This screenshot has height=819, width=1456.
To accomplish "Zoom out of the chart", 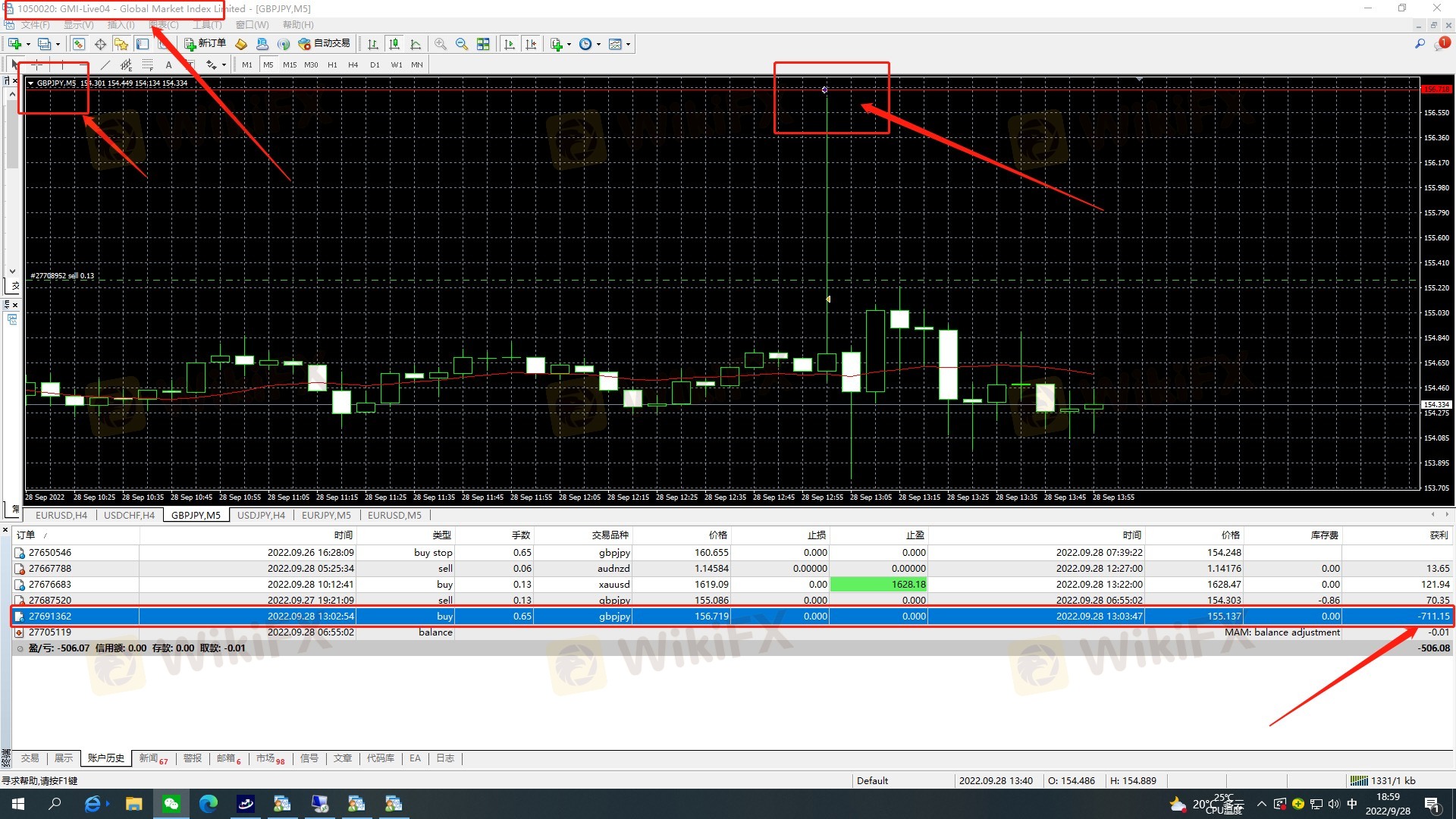I will click(x=462, y=44).
